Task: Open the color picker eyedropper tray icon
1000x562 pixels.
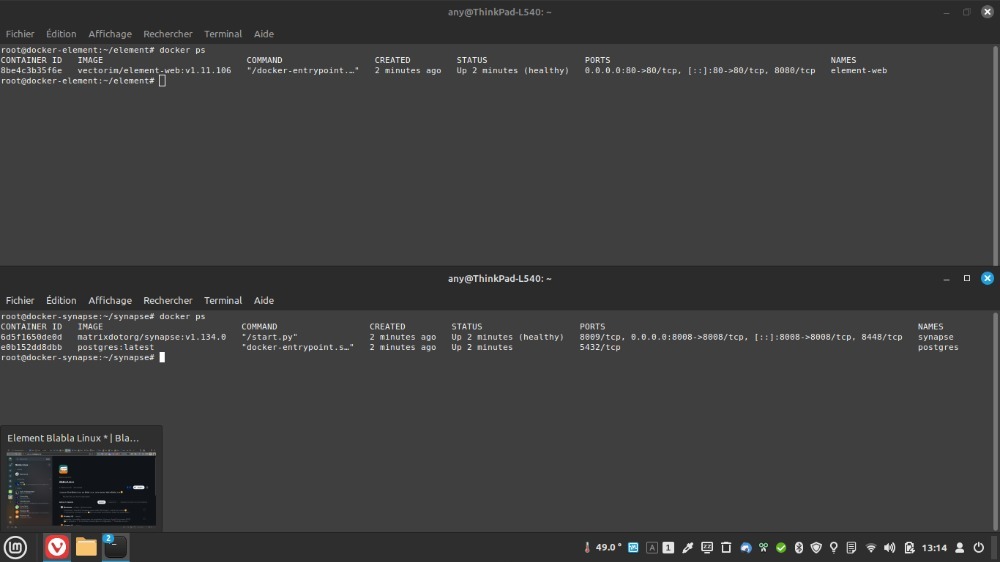Action: [688, 548]
